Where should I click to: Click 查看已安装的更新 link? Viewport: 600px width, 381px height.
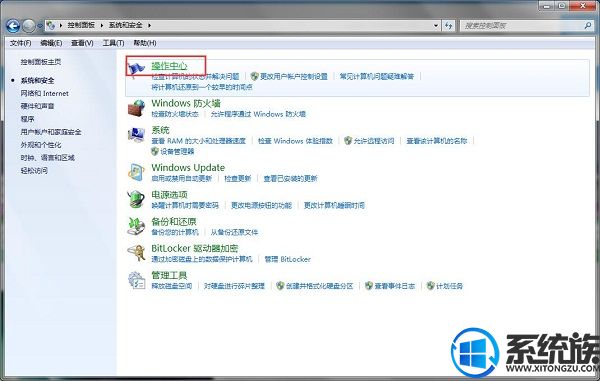coord(290,178)
